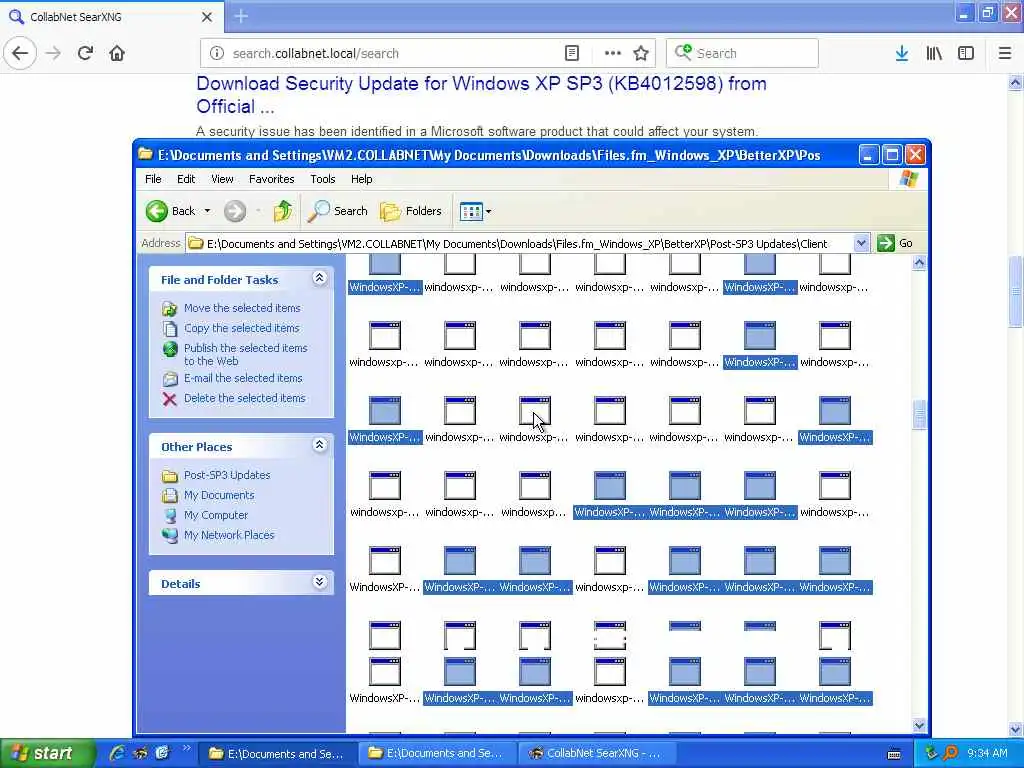Click Move the selected items

point(242,308)
